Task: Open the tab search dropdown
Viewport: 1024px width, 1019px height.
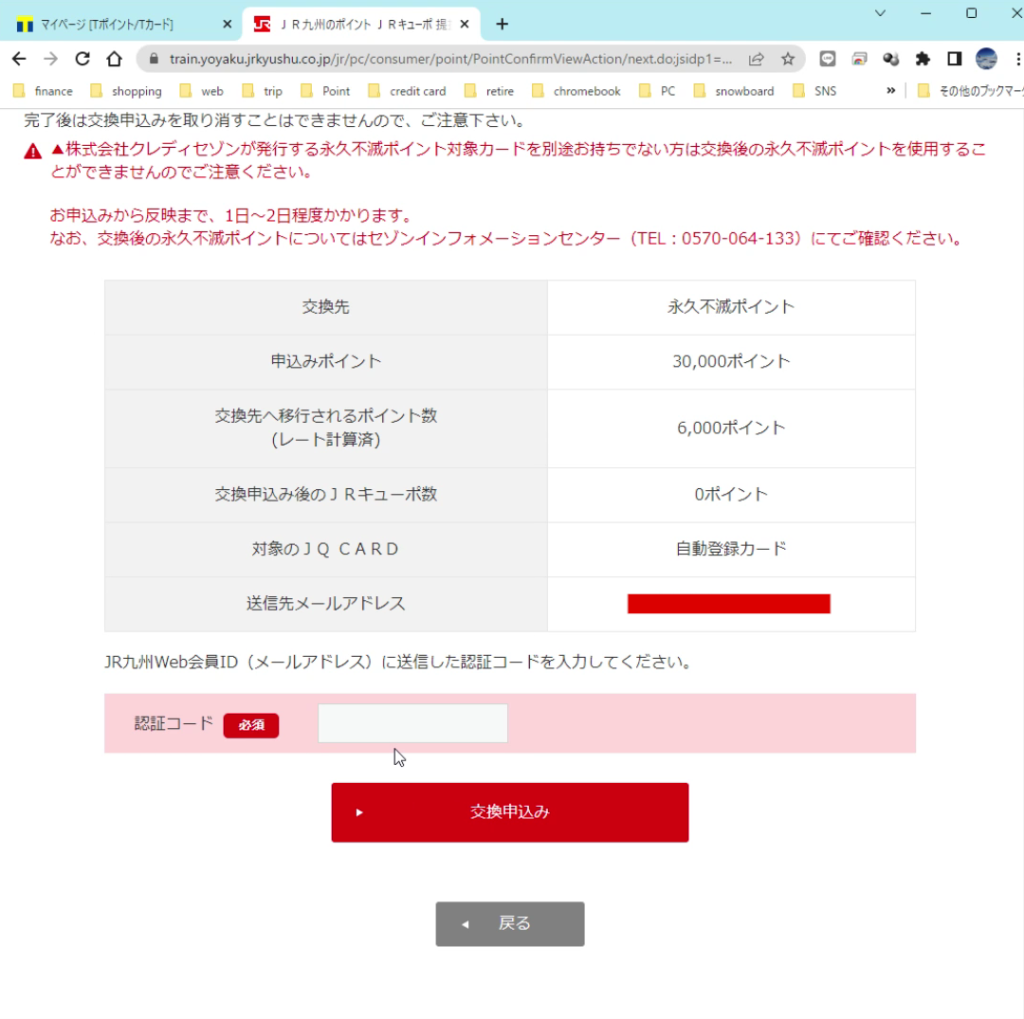Action: pos(880,13)
